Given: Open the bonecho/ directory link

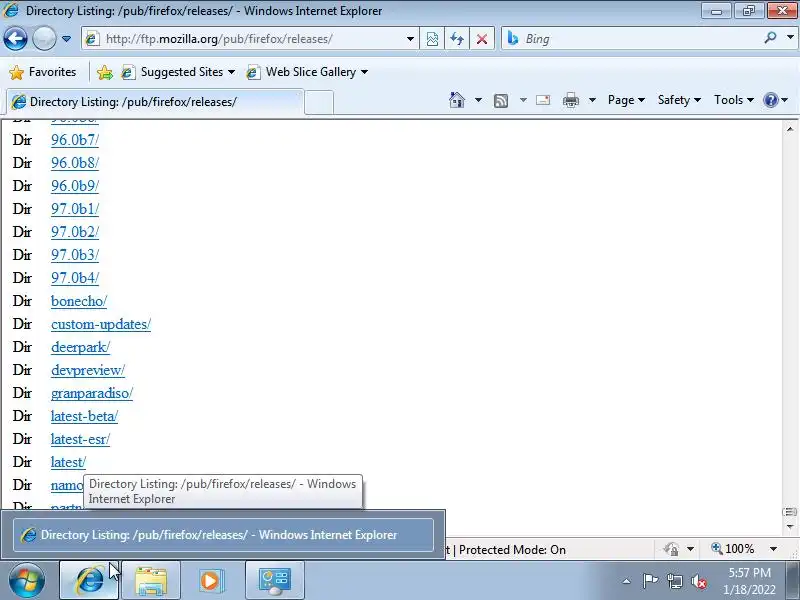Looking at the screenshot, I should tap(79, 301).
